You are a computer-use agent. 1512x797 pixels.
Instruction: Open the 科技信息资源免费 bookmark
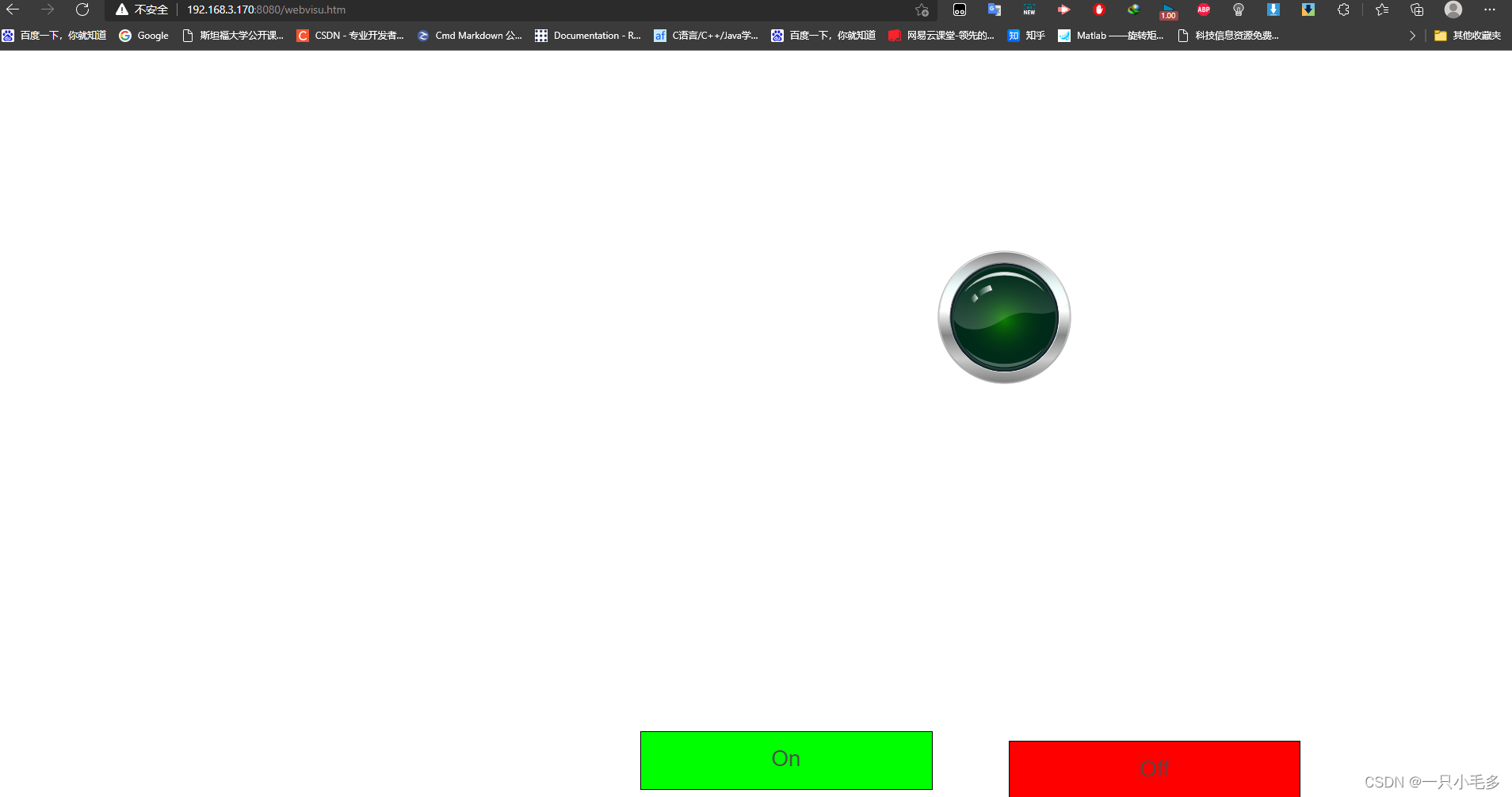[x=1228, y=36]
